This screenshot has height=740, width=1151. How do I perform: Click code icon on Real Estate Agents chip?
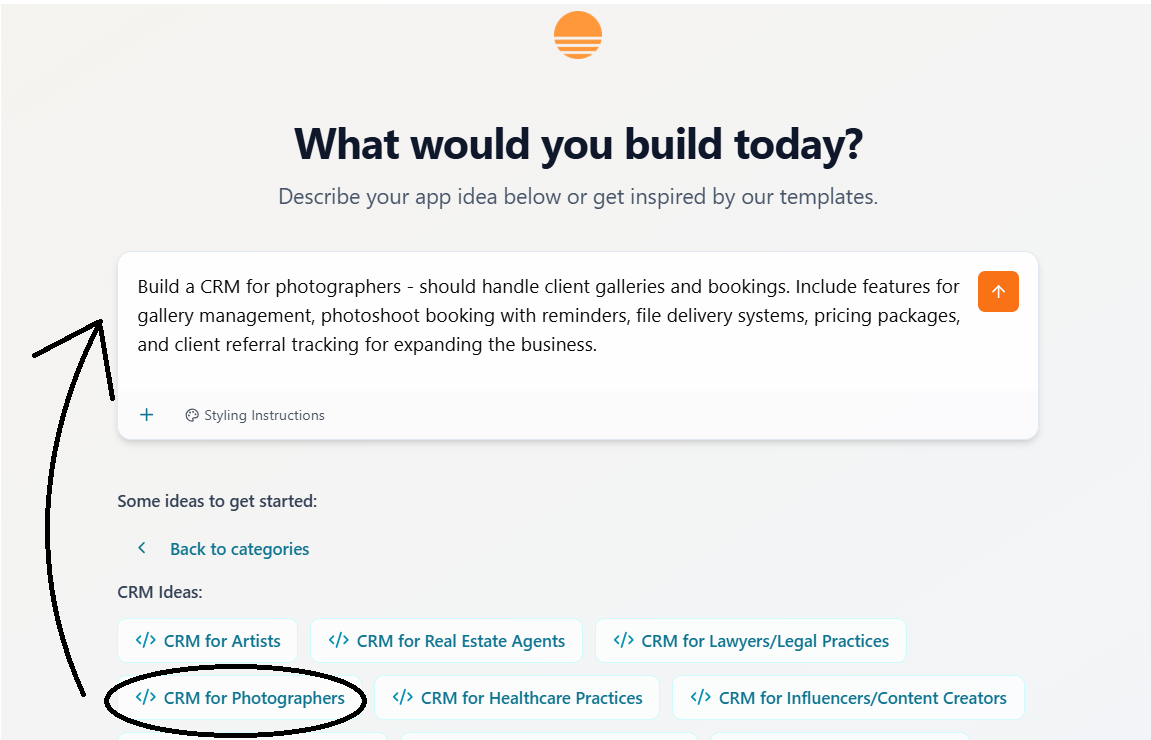click(339, 641)
